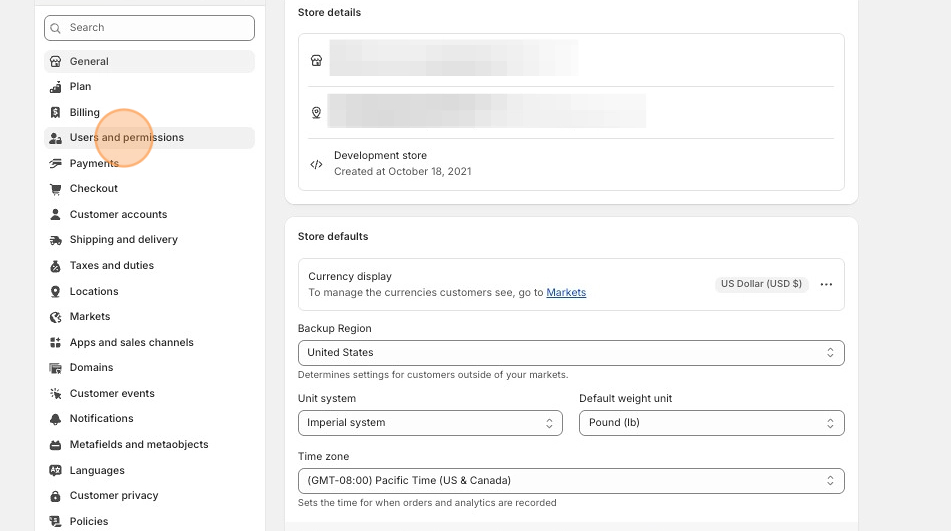Follow the Markets link in Currency display
951x531 pixels.
pos(566,293)
